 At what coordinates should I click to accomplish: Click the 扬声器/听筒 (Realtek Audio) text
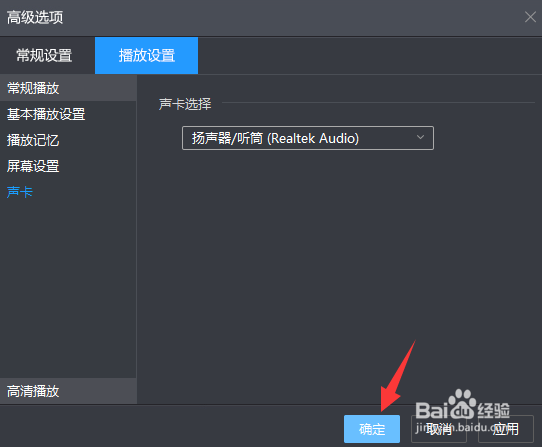275,138
